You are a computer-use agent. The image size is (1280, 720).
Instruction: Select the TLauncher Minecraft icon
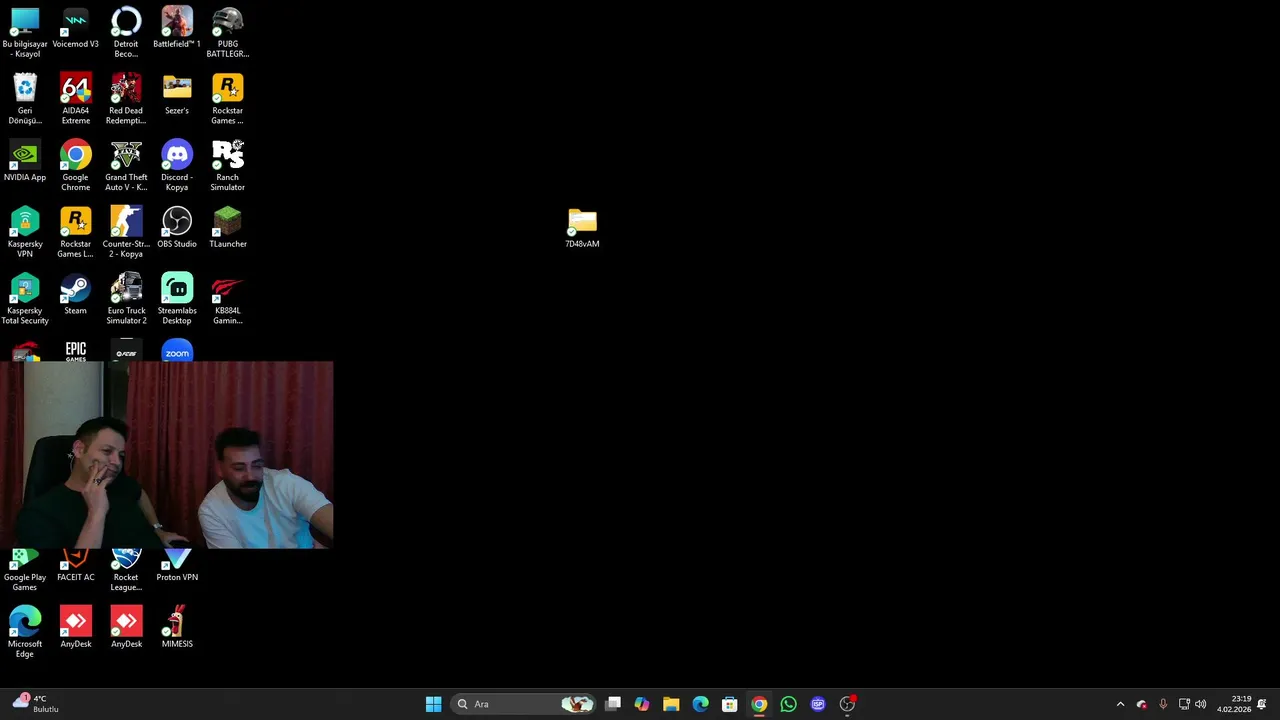(x=228, y=228)
